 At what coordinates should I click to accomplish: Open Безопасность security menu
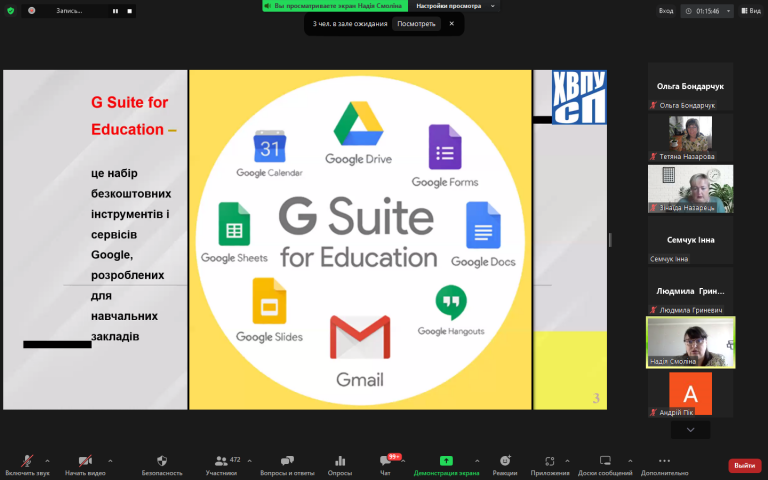162,465
